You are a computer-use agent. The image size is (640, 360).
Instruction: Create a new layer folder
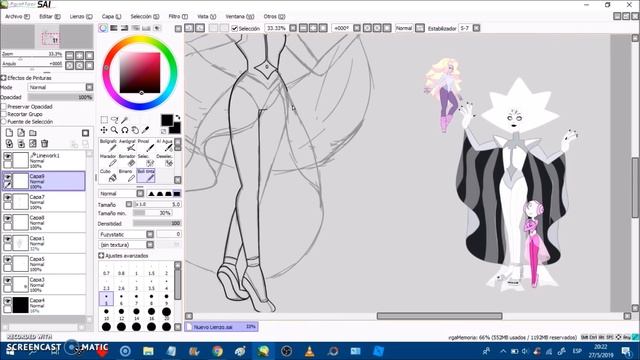click(x=33, y=133)
